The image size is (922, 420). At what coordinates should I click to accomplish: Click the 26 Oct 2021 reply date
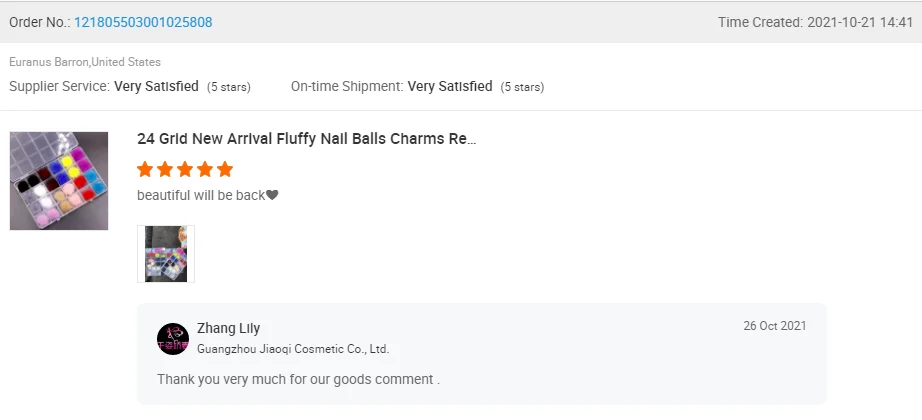click(x=774, y=326)
